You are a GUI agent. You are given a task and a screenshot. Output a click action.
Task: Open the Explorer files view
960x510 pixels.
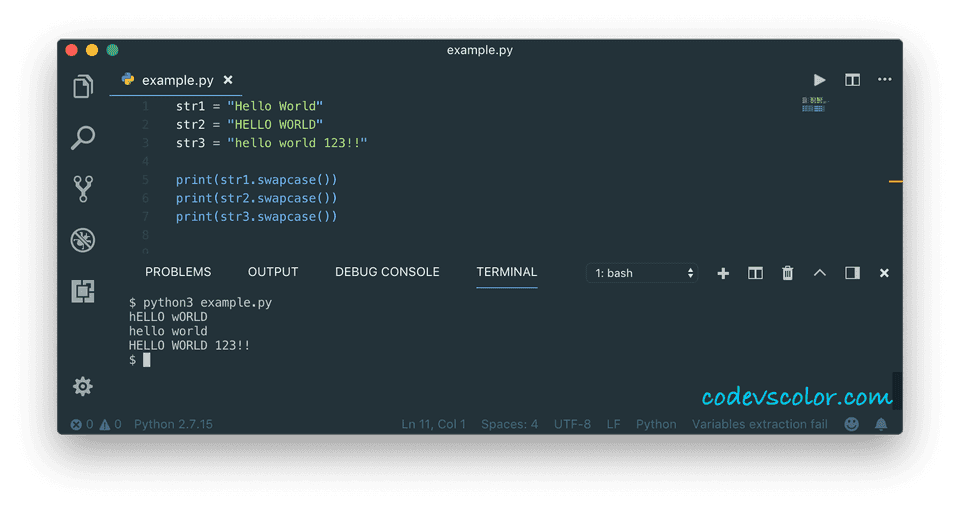83,86
